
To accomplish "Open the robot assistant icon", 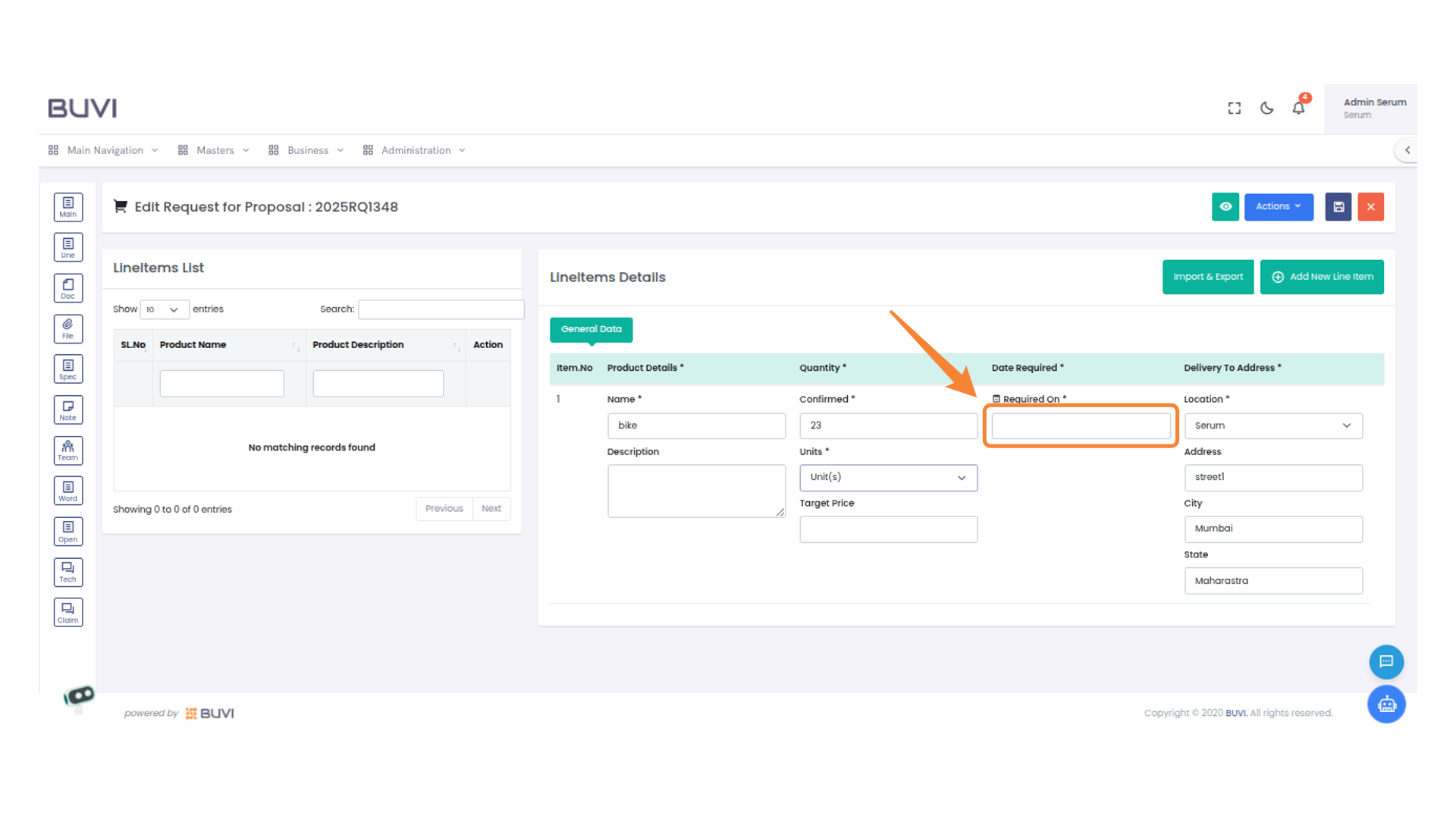I will tap(1386, 704).
